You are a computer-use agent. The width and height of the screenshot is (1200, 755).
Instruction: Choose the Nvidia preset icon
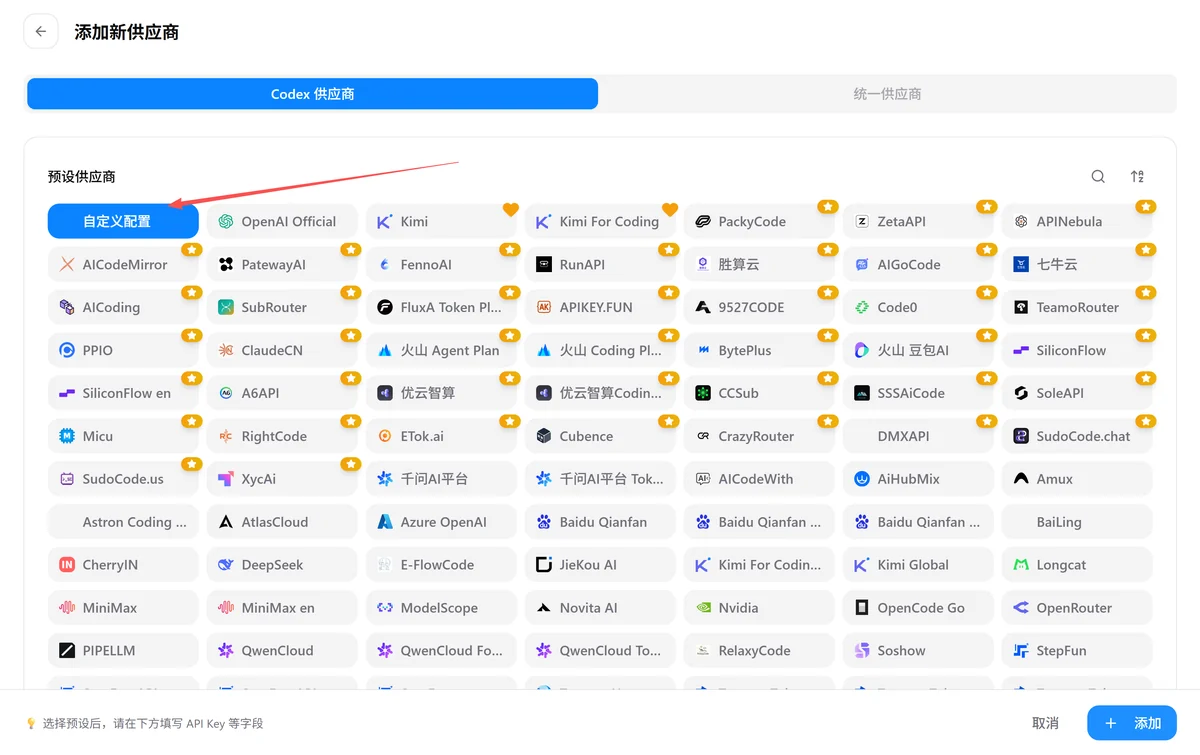tap(703, 608)
